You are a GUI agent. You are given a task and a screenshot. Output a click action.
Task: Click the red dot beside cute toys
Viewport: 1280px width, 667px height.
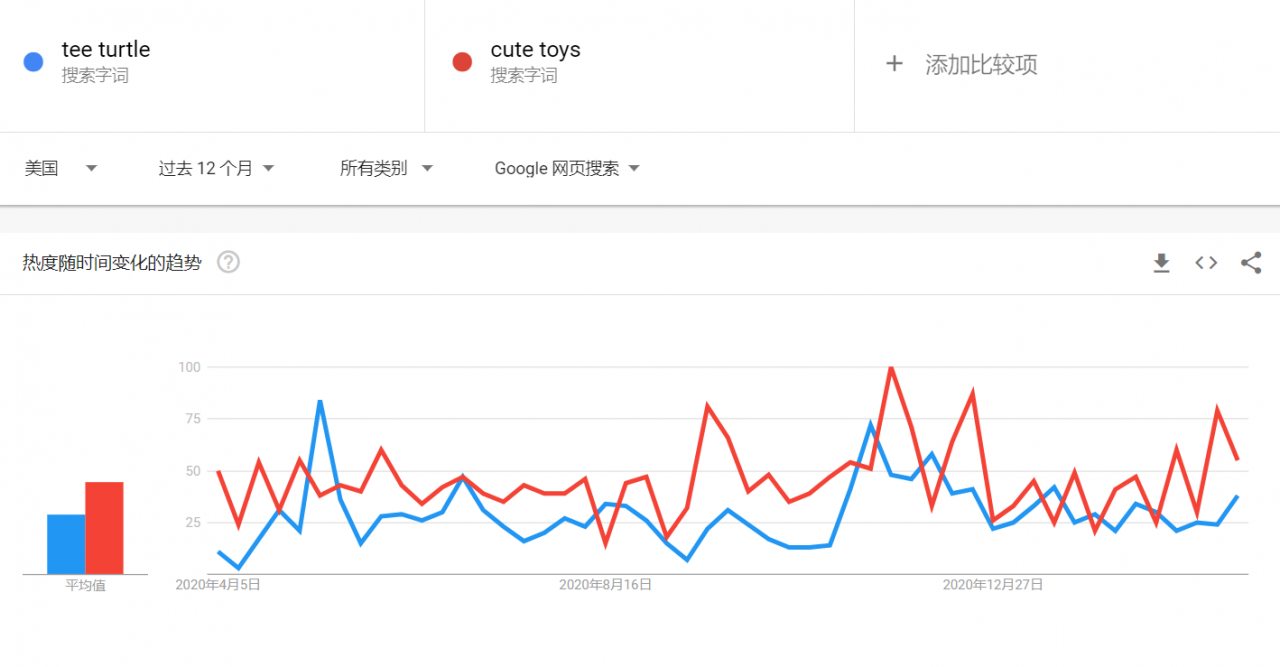(462, 62)
